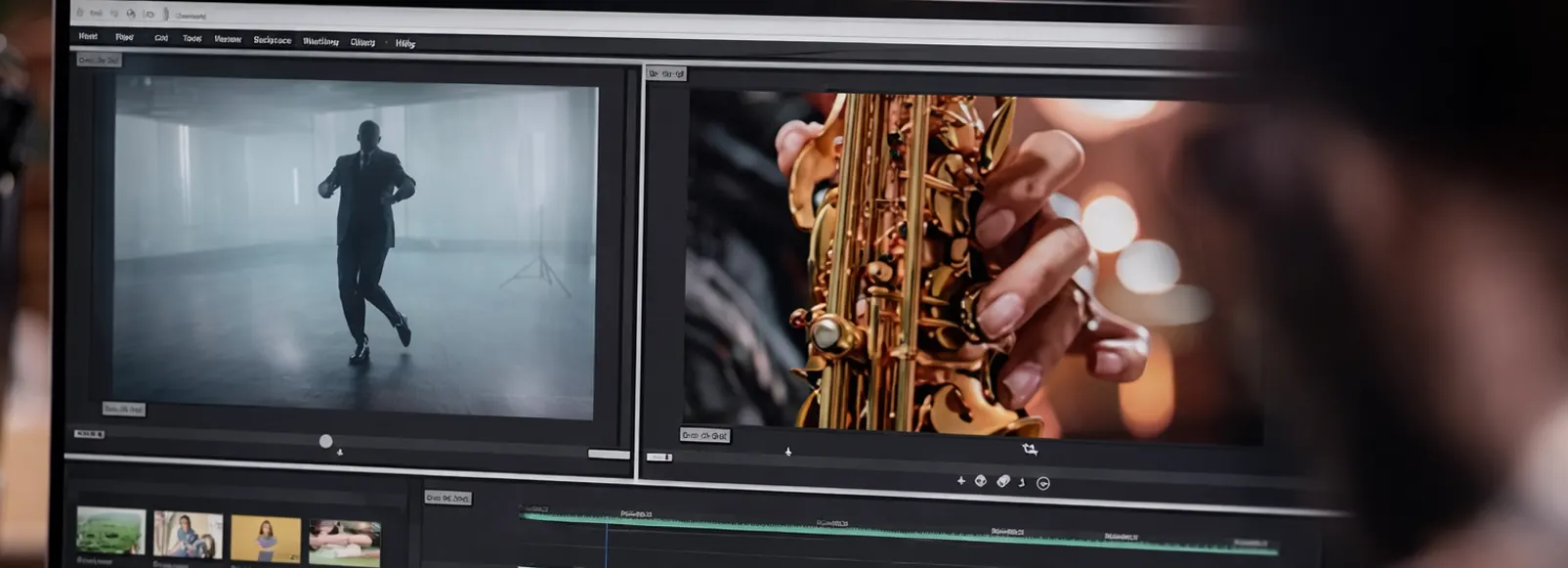Select the tag-shaped icon below the right monitor
Image resolution: width=1568 pixels, height=568 pixels.
click(1003, 481)
